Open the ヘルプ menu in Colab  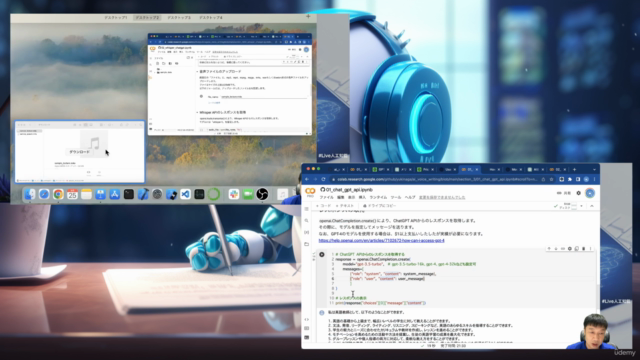410,197
